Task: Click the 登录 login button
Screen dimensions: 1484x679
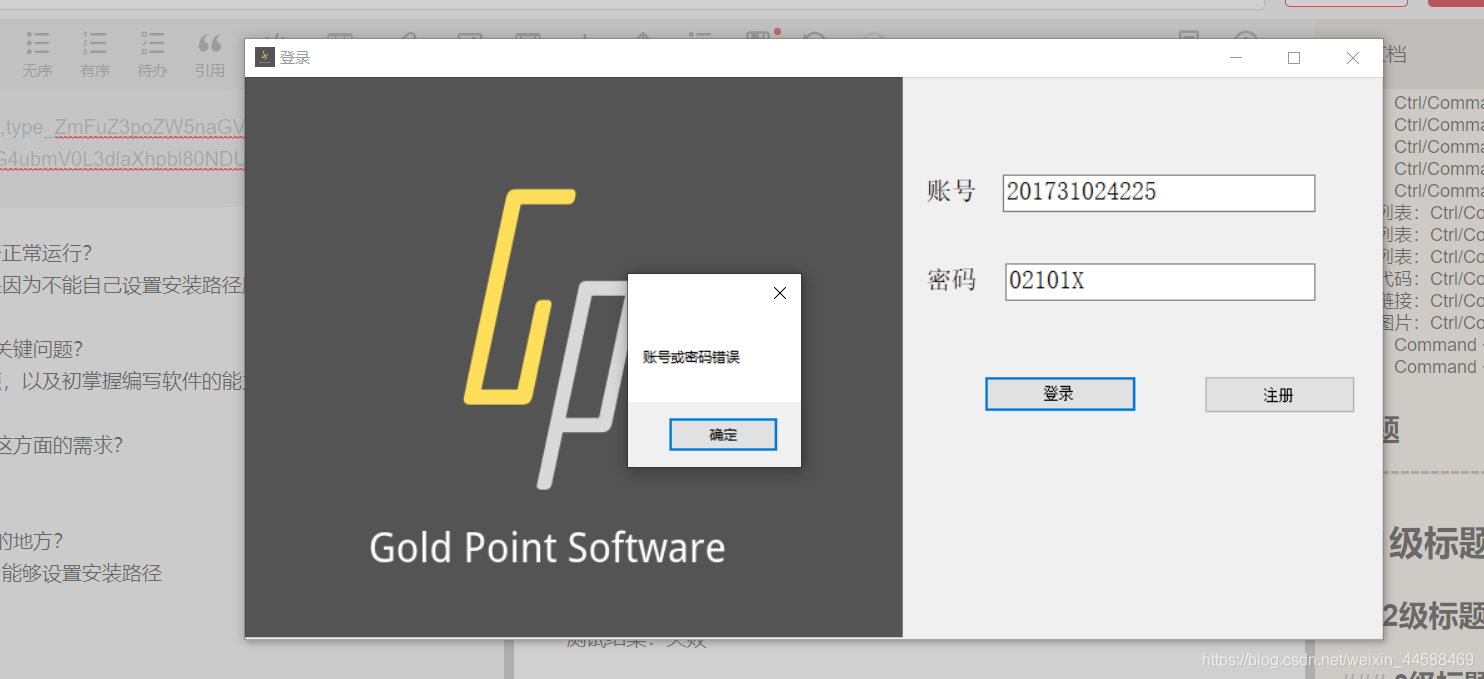Action: 1060,394
